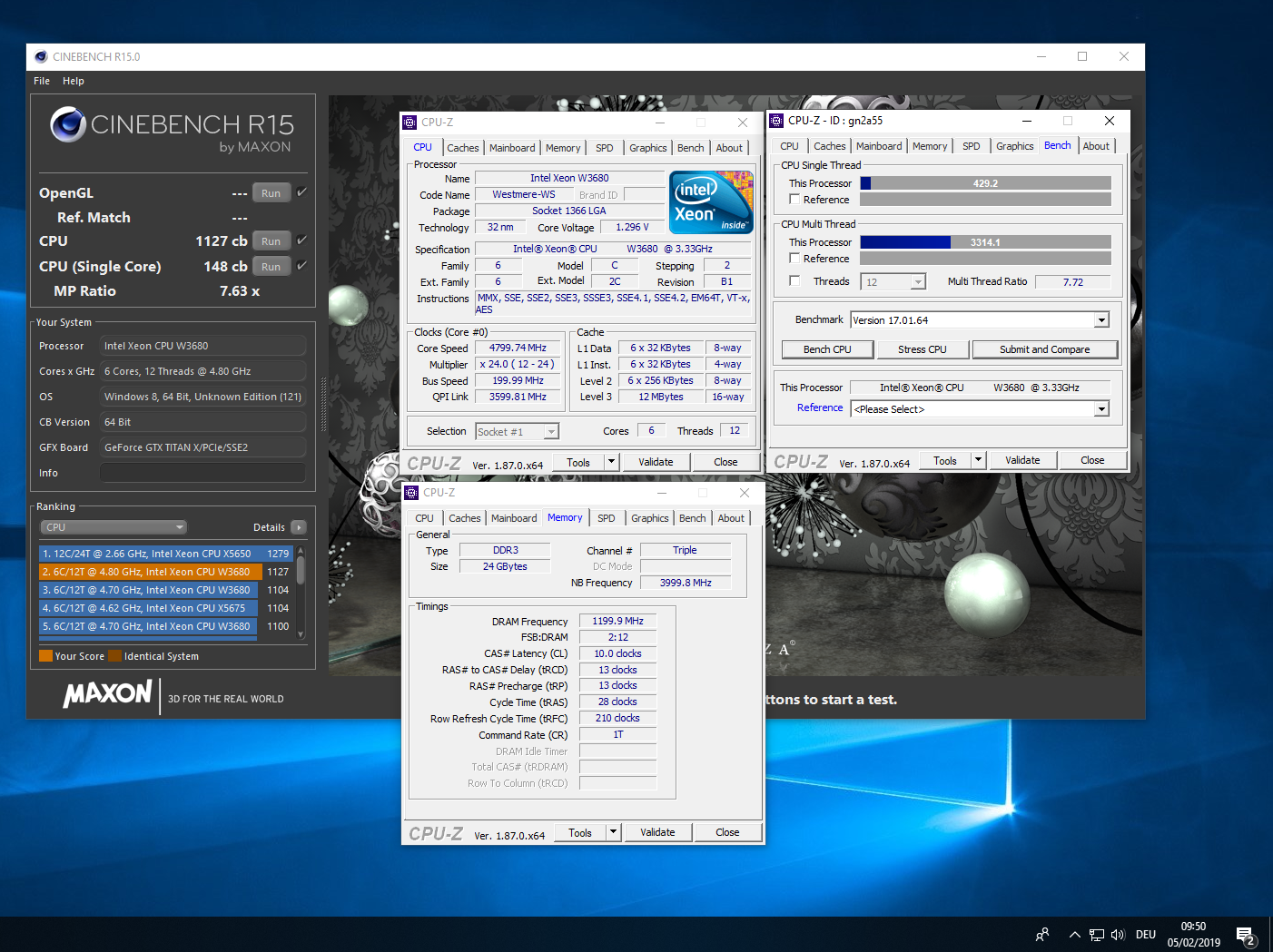Click the Identical System legend swatch

[x=114, y=656]
